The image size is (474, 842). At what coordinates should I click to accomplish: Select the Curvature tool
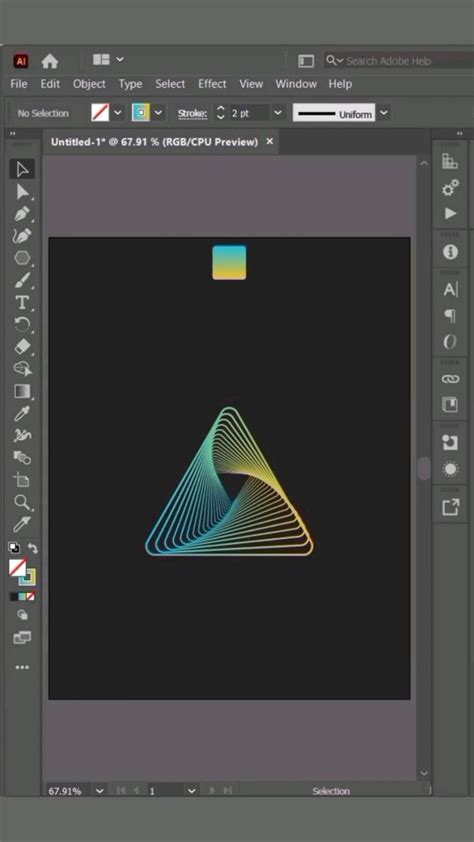point(22,236)
